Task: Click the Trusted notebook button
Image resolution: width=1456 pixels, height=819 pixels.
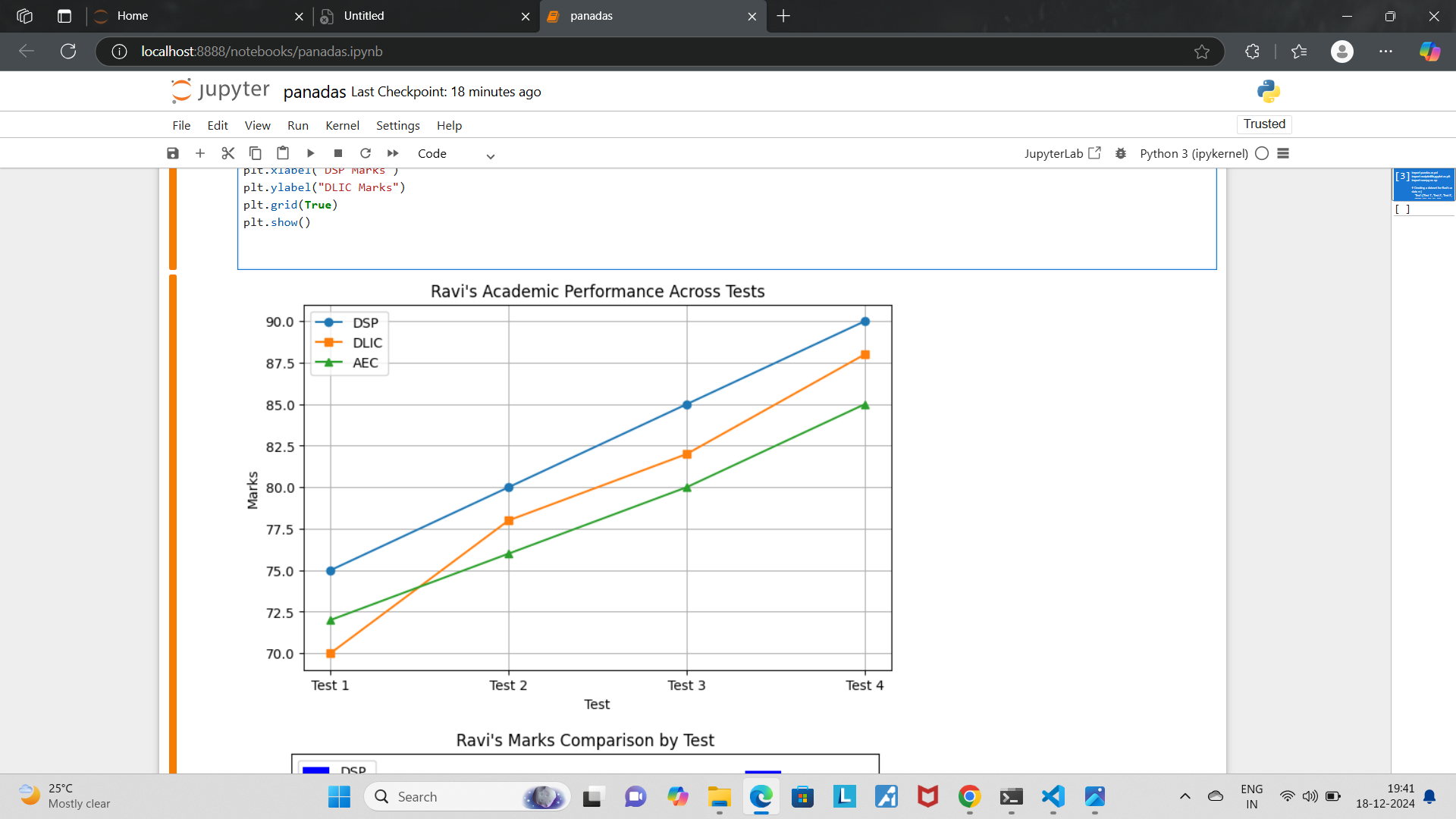Action: [1264, 124]
